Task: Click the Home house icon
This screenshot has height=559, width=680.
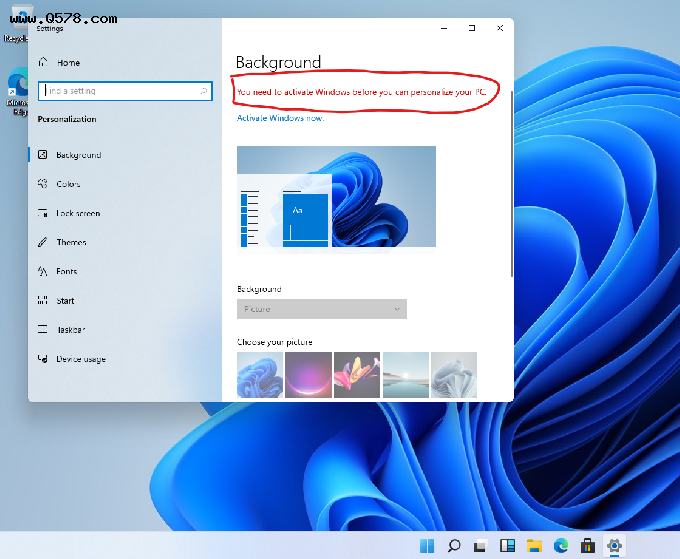Action: (42, 62)
